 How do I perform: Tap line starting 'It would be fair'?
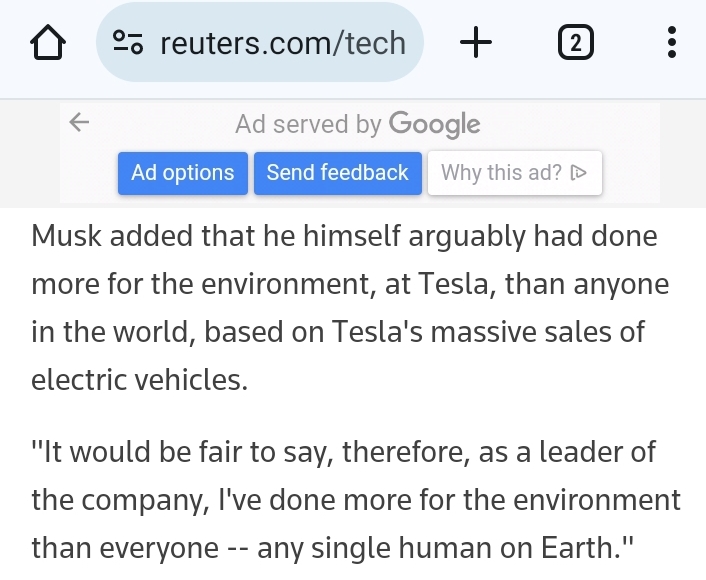[x=344, y=452]
